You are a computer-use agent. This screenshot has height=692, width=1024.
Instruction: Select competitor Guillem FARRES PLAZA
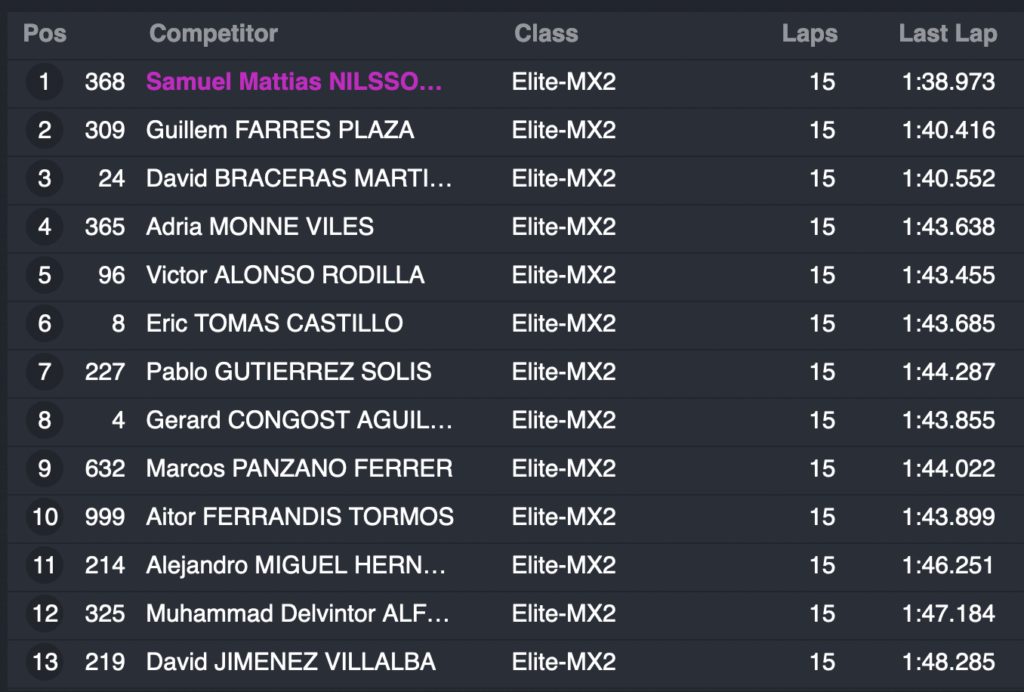280,130
